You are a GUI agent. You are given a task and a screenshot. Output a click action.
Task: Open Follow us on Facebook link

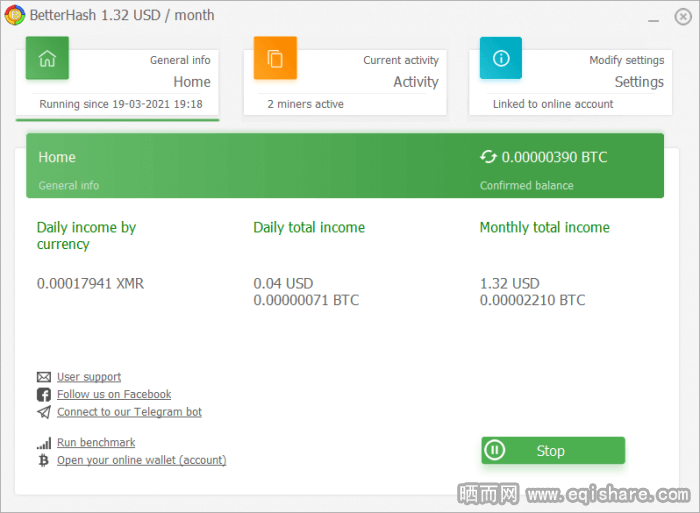pos(114,395)
